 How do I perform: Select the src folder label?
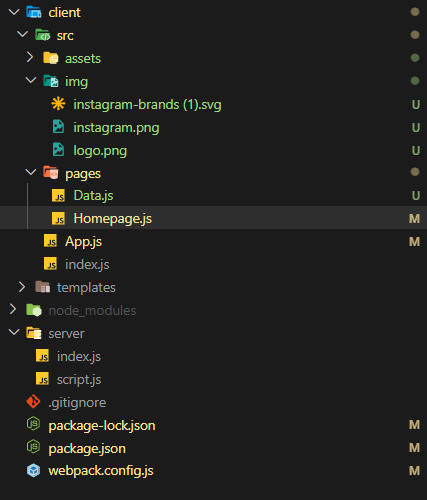(65, 36)
